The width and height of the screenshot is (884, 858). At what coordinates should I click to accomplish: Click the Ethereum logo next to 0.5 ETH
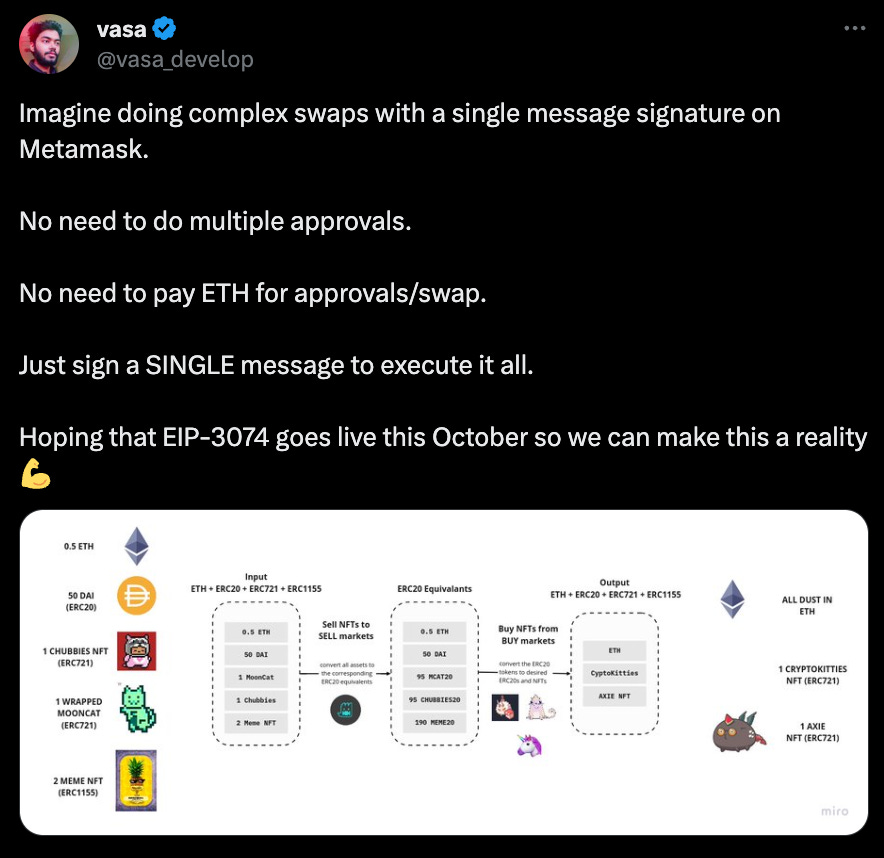pos(136,547)
